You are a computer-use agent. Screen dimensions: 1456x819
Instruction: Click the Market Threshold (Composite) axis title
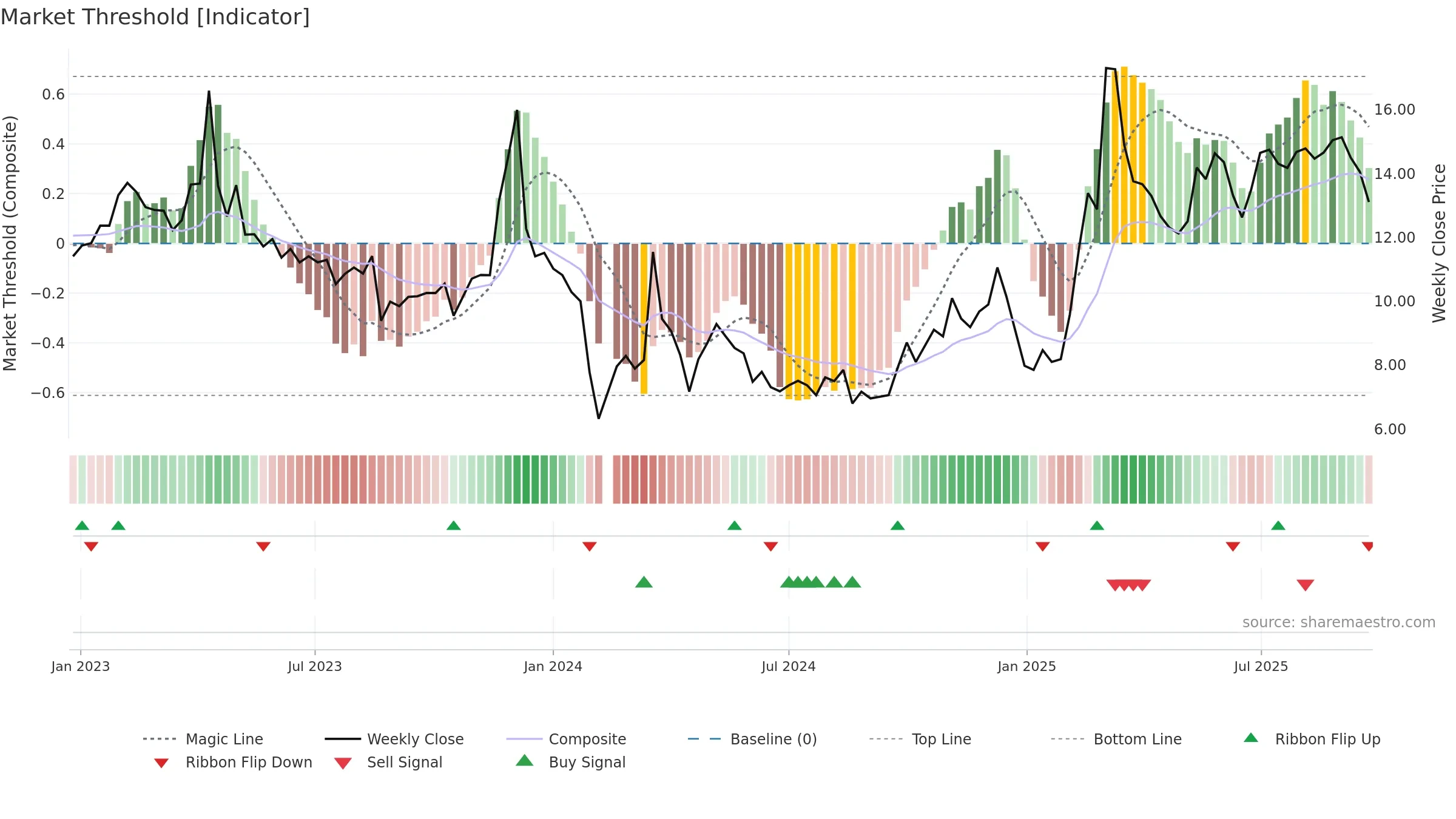[x=10, y=243]
